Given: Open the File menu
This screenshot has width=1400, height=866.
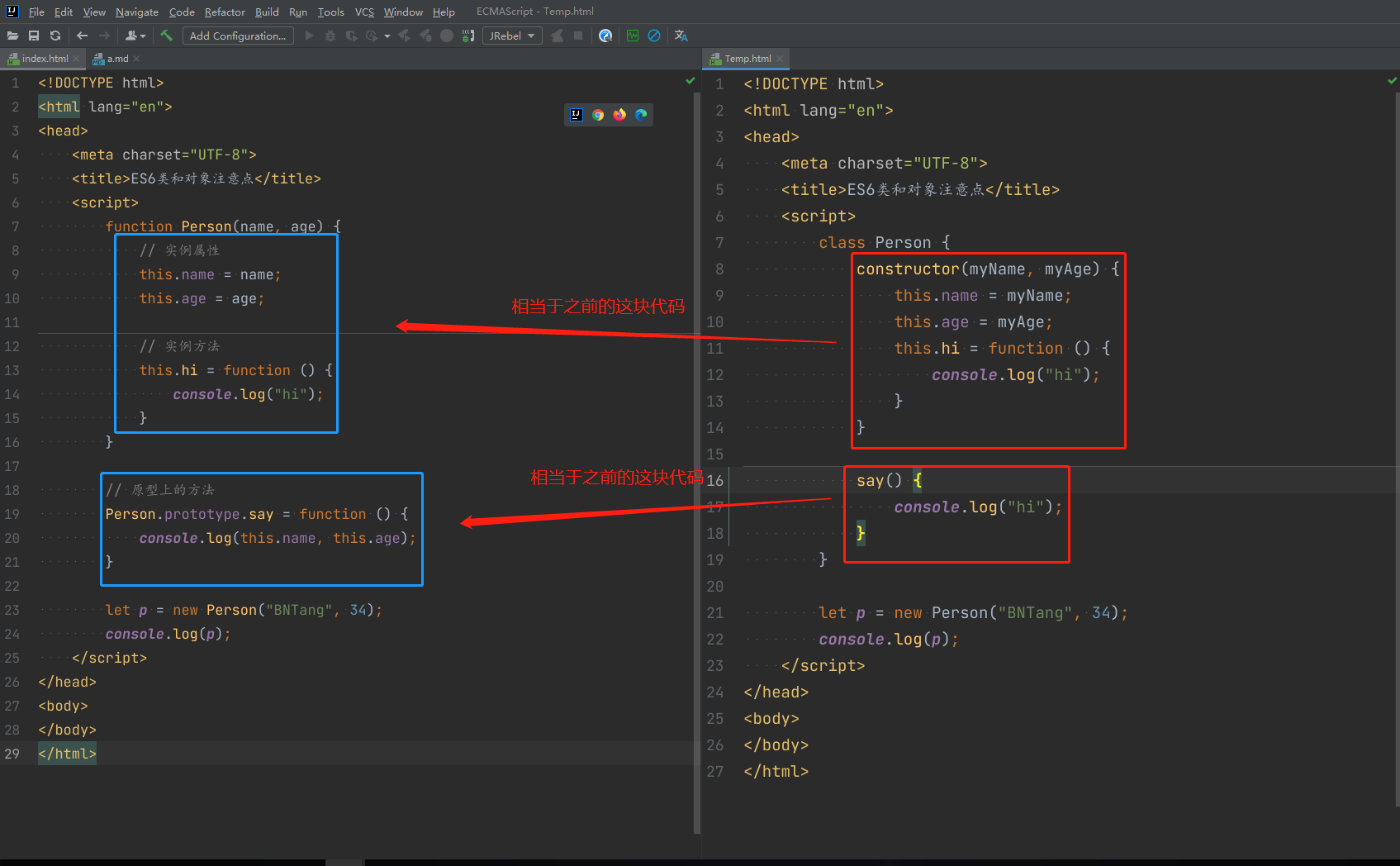Looking at the screenshot, I should [36, 12].
